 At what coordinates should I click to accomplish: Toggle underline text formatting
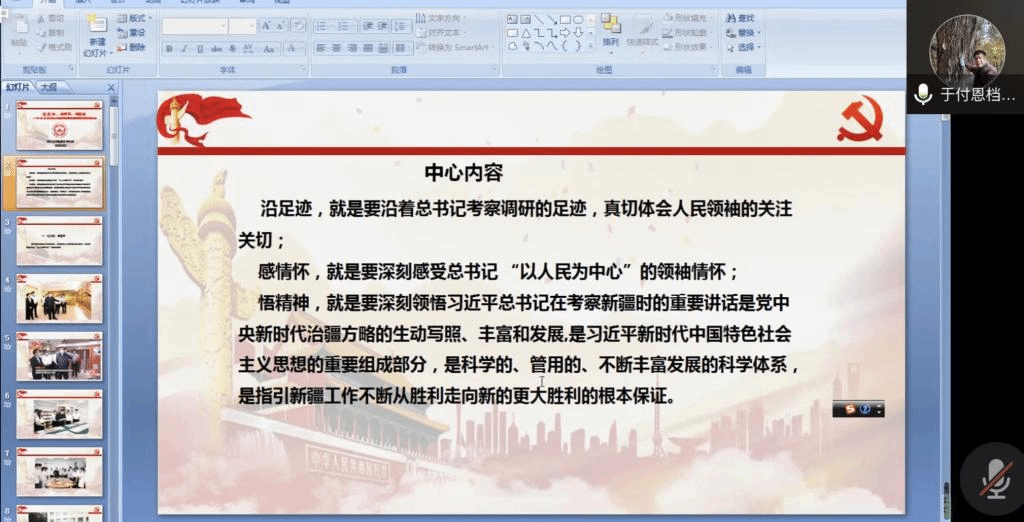199,48
